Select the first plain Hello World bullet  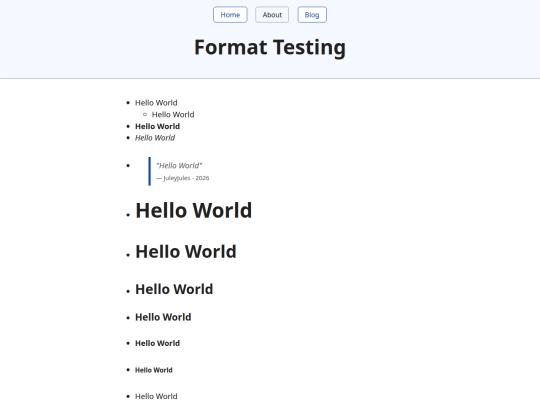click(x=156, y=103)
